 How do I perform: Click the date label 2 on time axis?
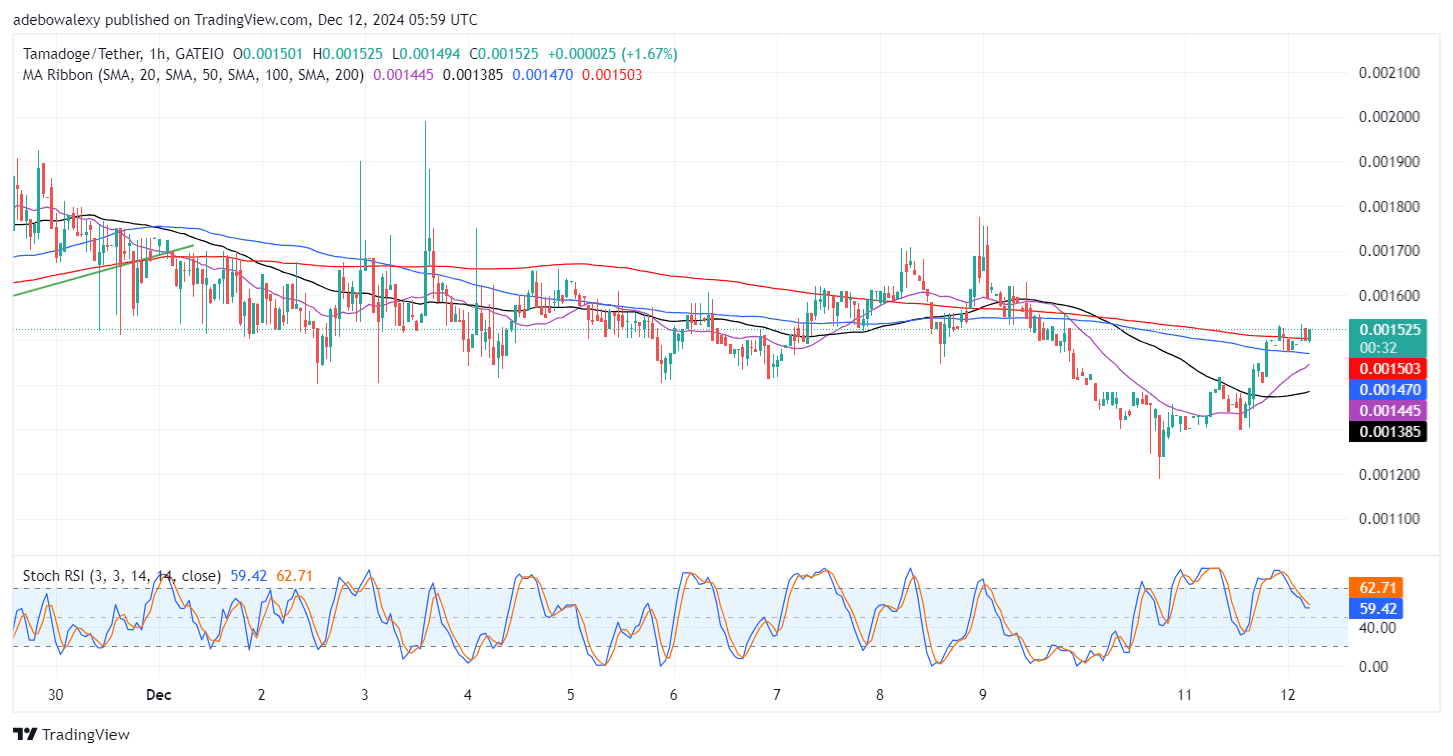(262, 695)
